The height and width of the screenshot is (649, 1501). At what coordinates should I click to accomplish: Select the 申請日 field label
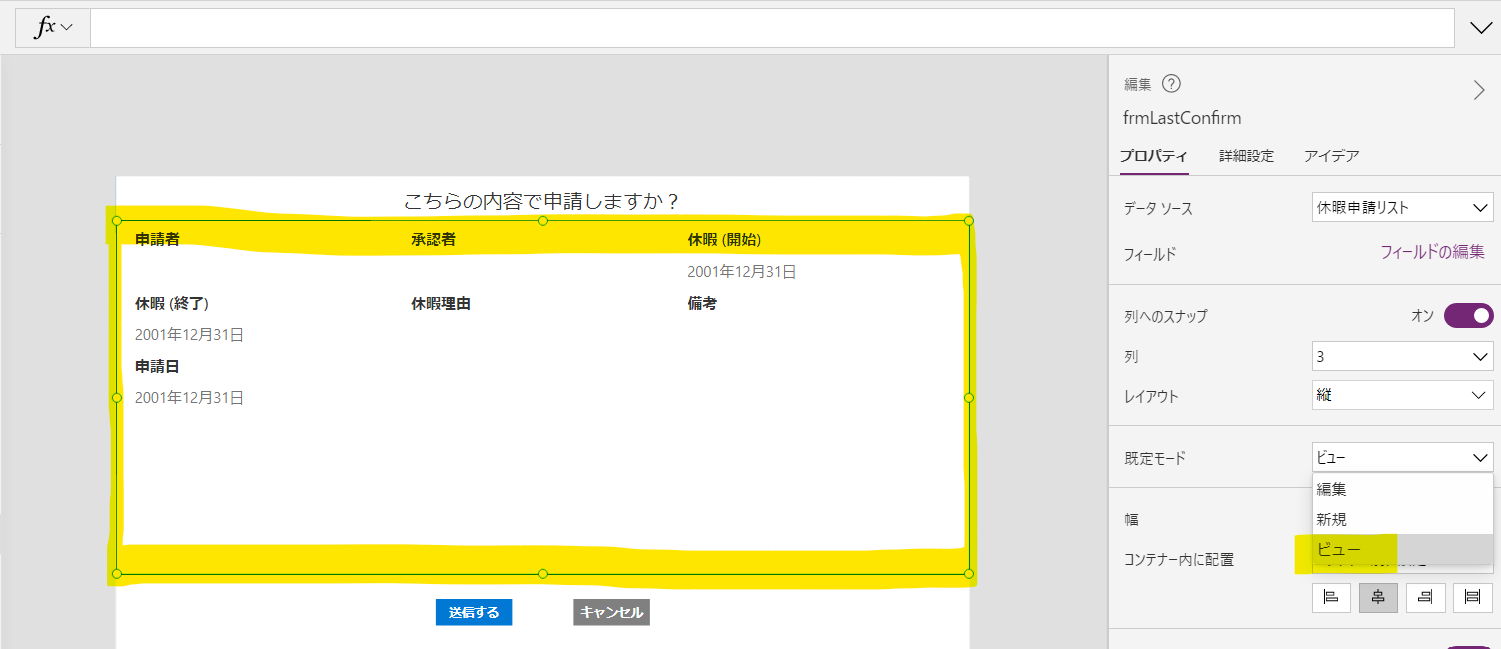click(x=157, y=366)
